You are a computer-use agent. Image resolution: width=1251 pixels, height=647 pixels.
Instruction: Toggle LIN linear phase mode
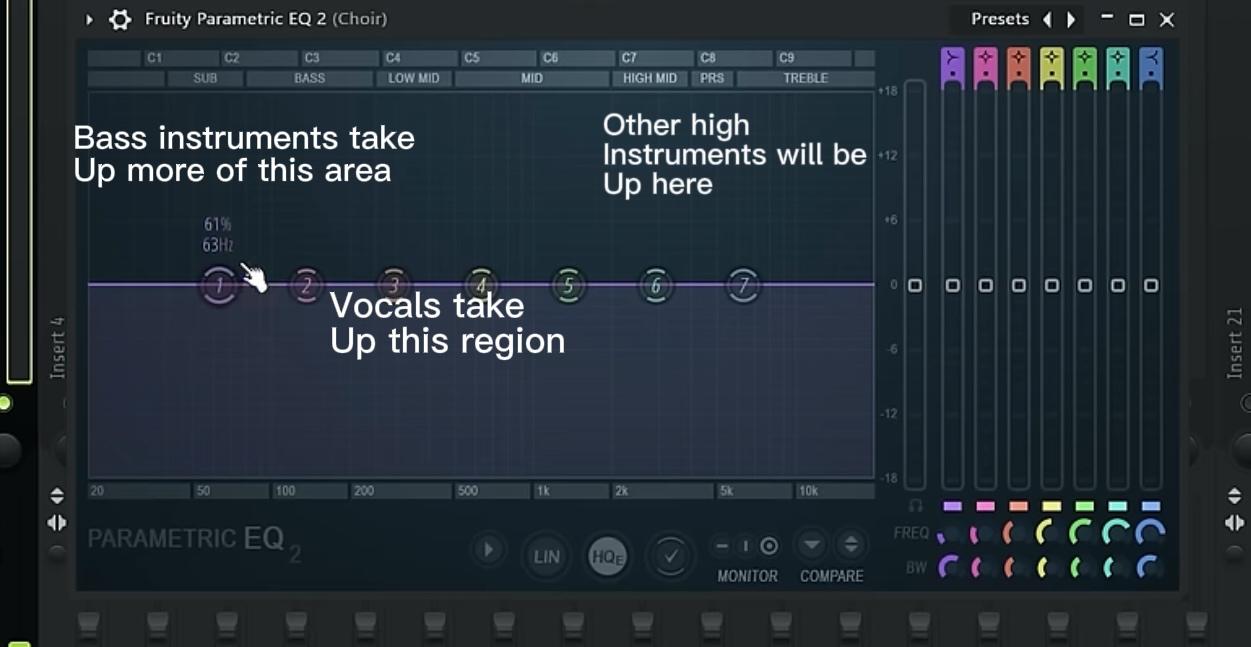[x=546, y=556]
